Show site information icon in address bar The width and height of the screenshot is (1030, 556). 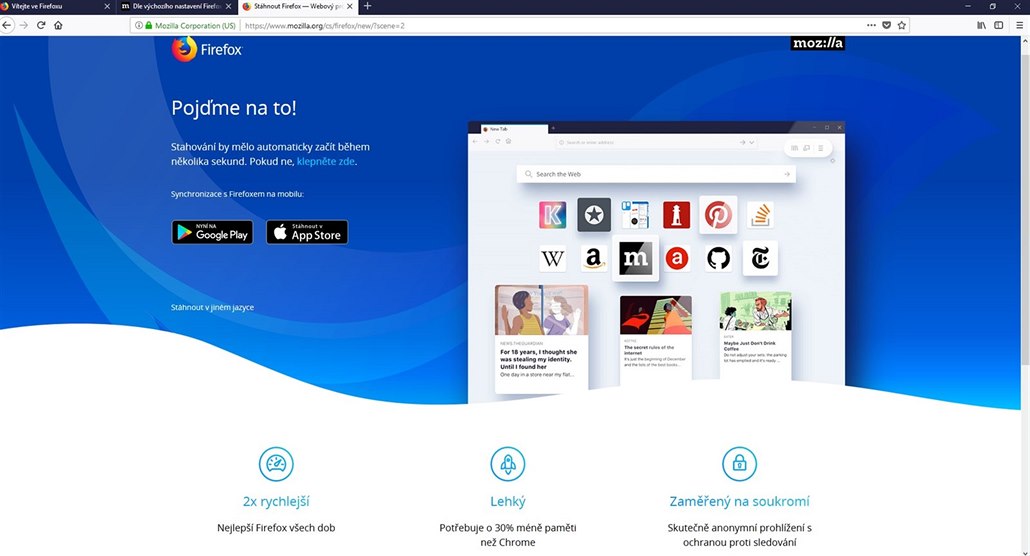pos(139,26)
